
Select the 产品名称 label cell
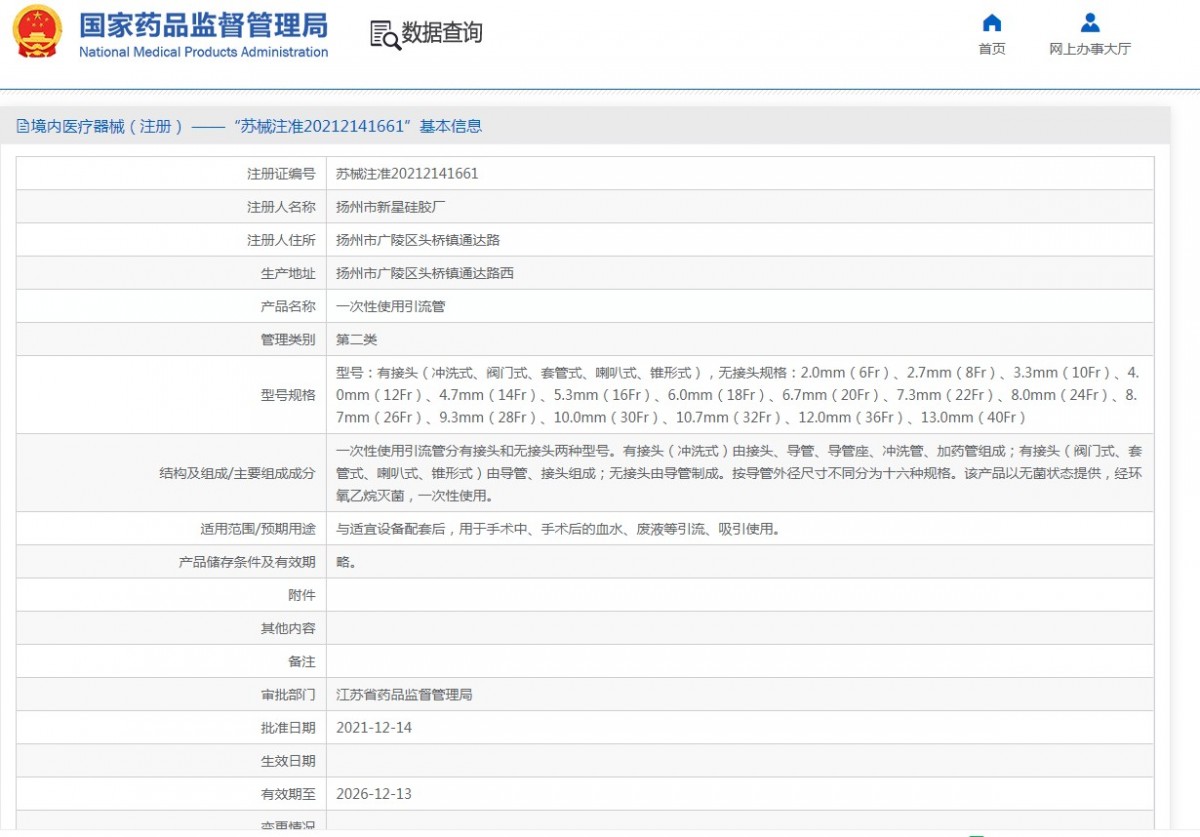(x=170, y=306)
